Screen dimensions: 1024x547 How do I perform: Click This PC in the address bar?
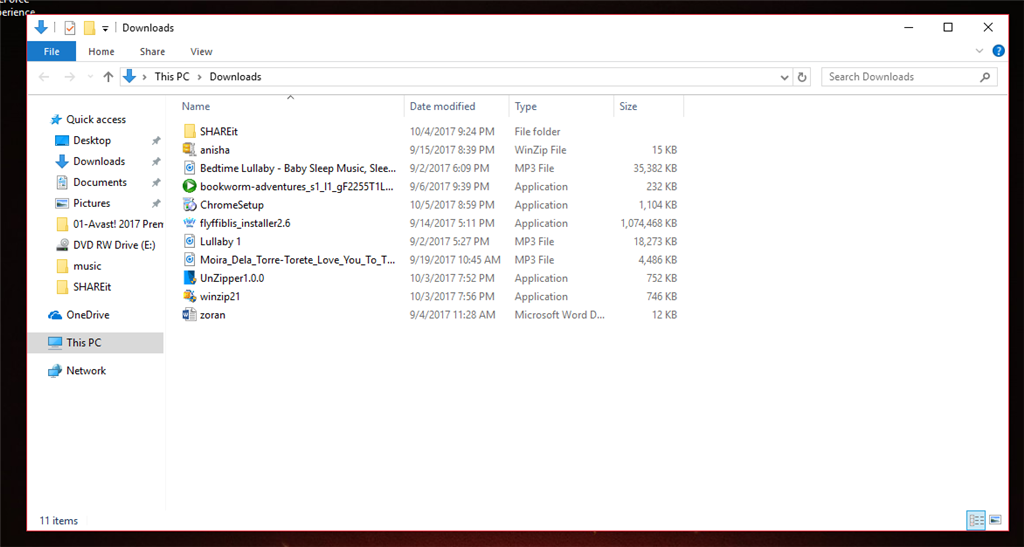pos(172,76)
